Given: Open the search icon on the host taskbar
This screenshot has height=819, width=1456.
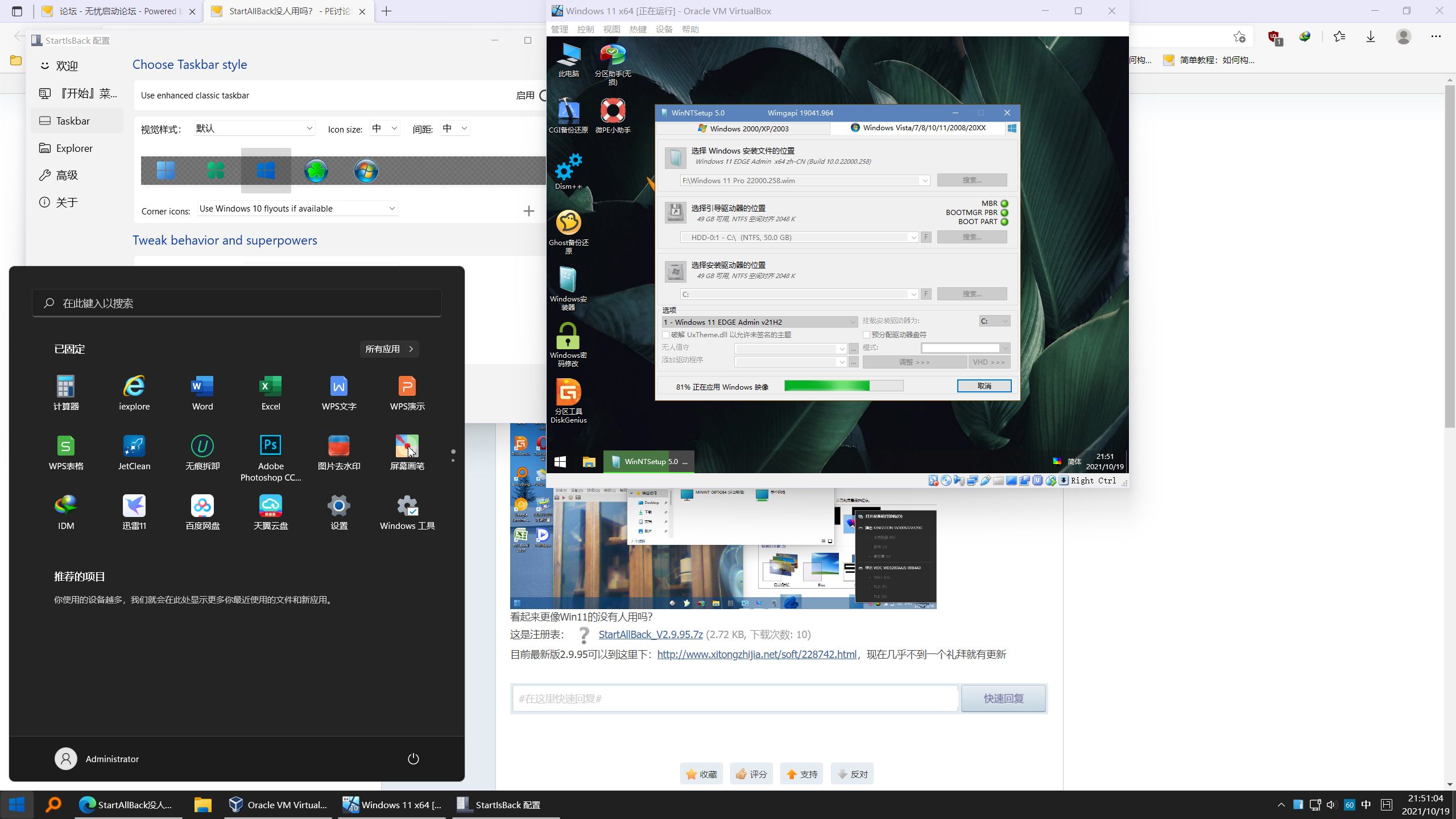Looking at the screenshot, I should coord(53,805).
